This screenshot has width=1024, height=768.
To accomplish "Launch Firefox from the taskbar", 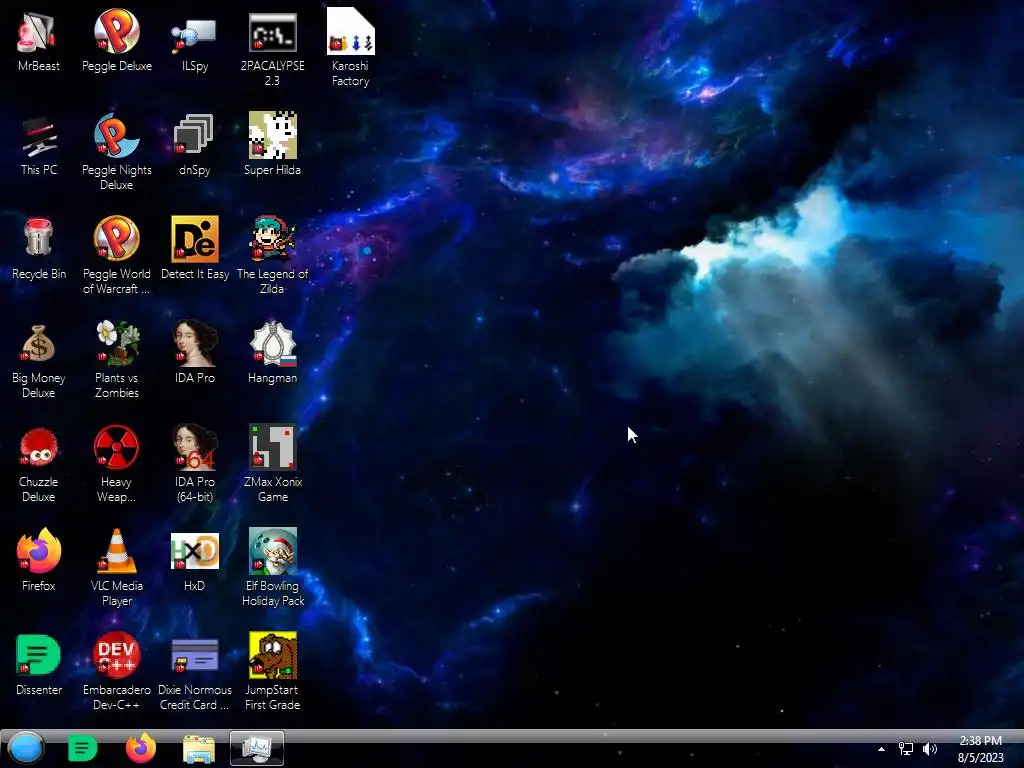I will (x=140, y=748).
